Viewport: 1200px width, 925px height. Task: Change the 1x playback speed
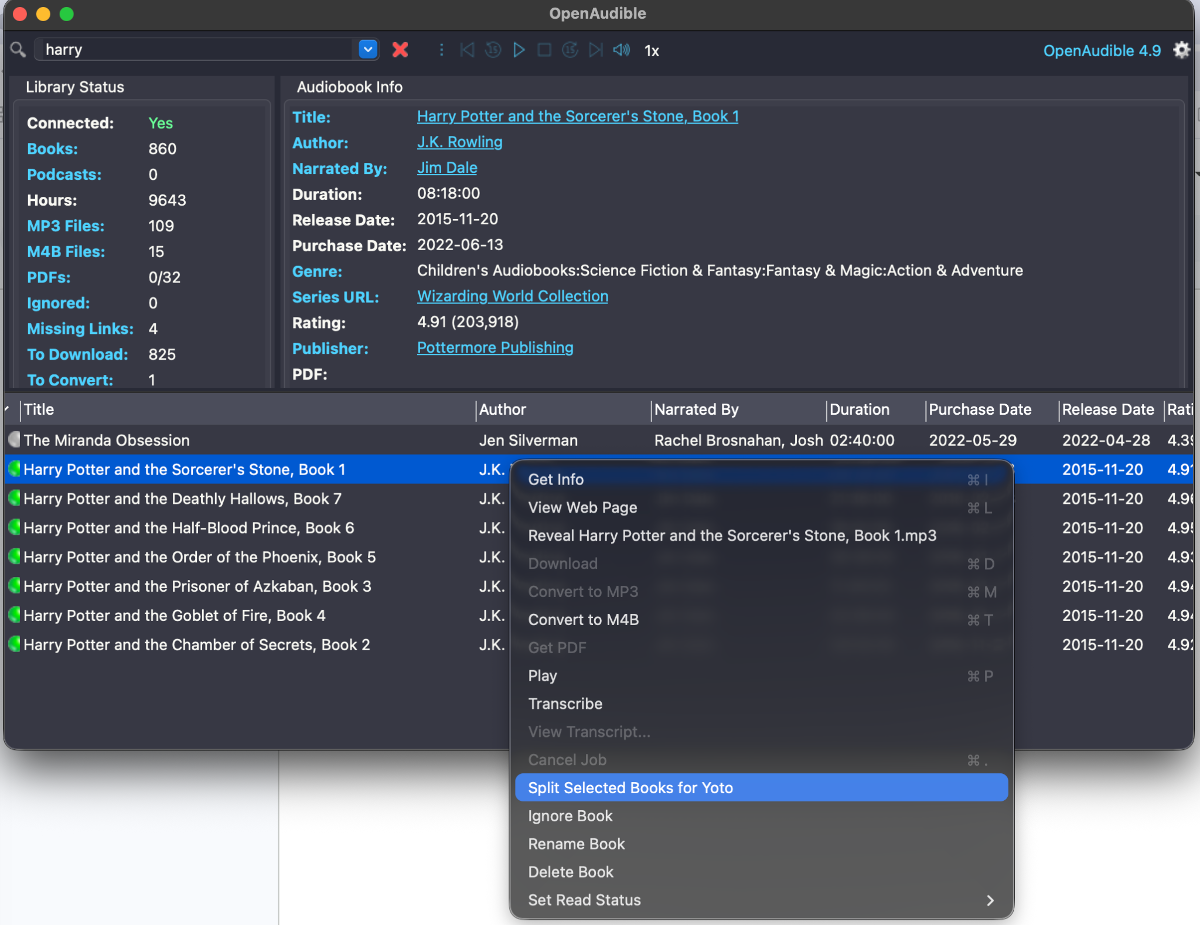point(652,51)
